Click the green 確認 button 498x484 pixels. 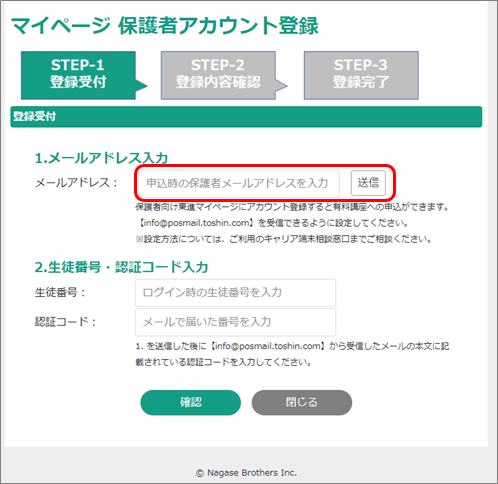click(190, 402)
